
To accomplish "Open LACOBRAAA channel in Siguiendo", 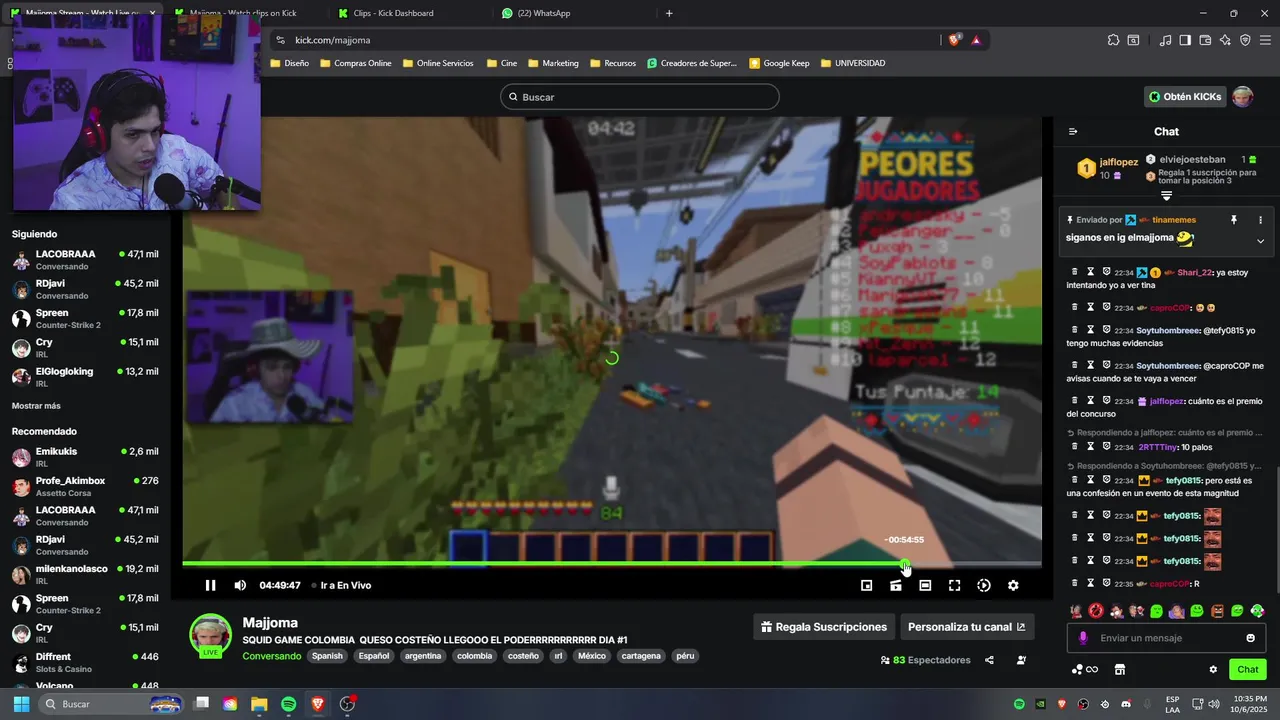I will 85,260.
